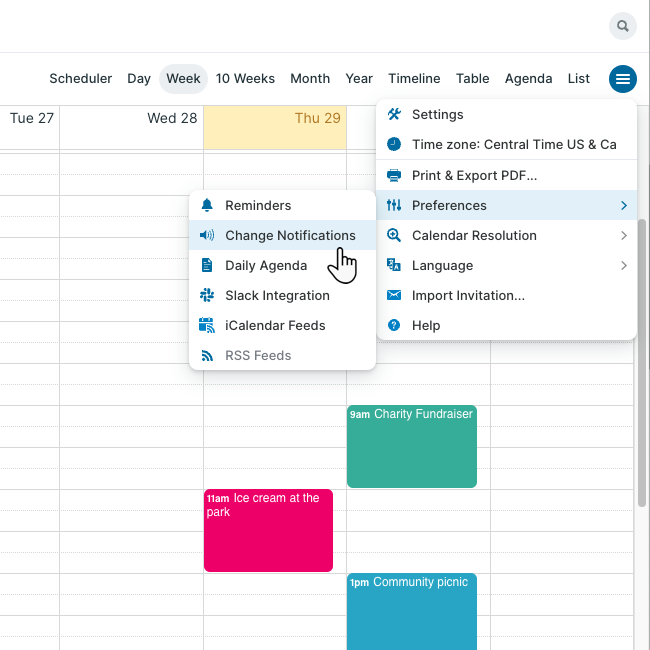Select Daily Agenda in submenu
Image resolution: width=650 pixels, height=650 pixels.
pos(282,265)
